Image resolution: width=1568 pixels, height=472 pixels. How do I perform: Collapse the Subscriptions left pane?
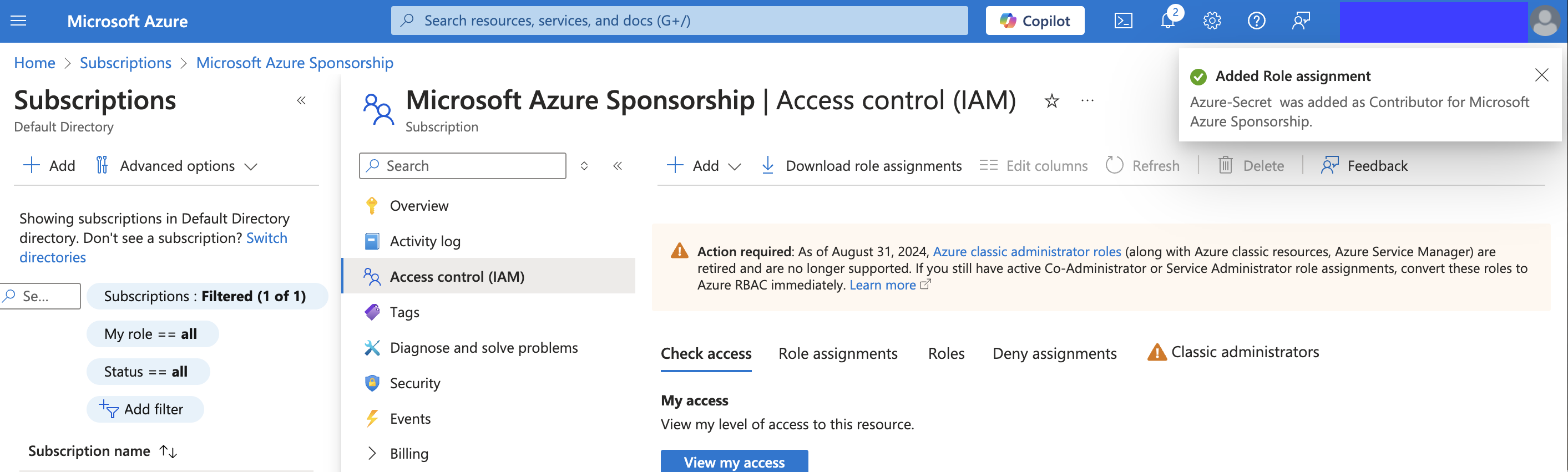click(301, 101)
